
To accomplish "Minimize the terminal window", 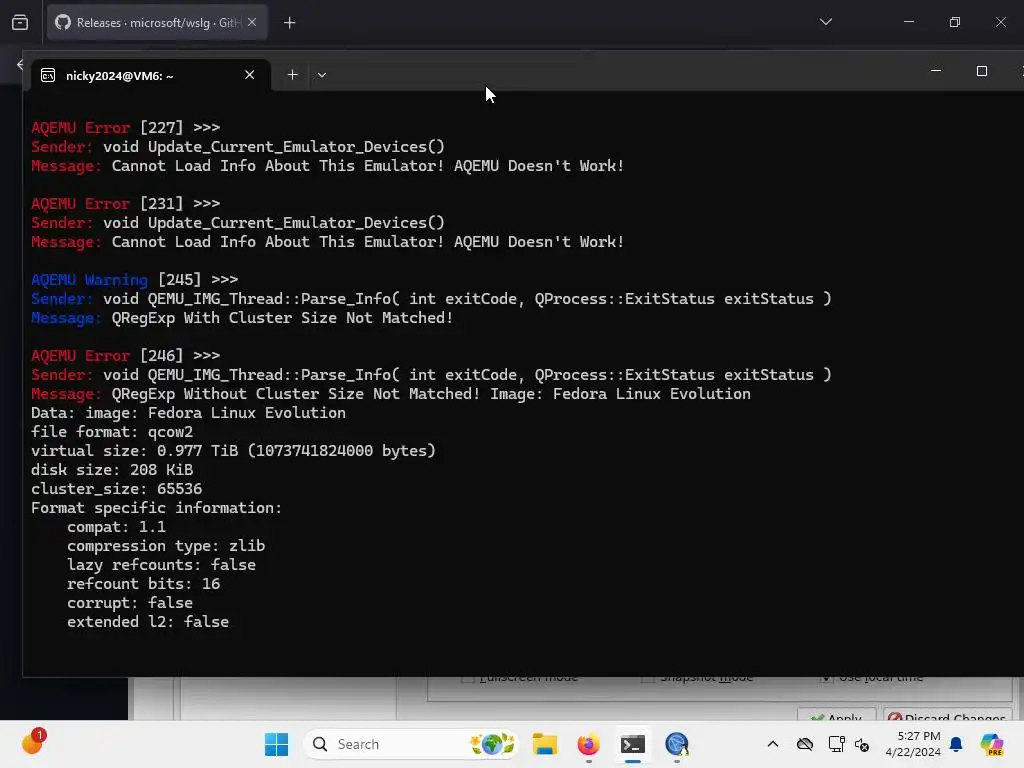I will [x=936, y=71].
